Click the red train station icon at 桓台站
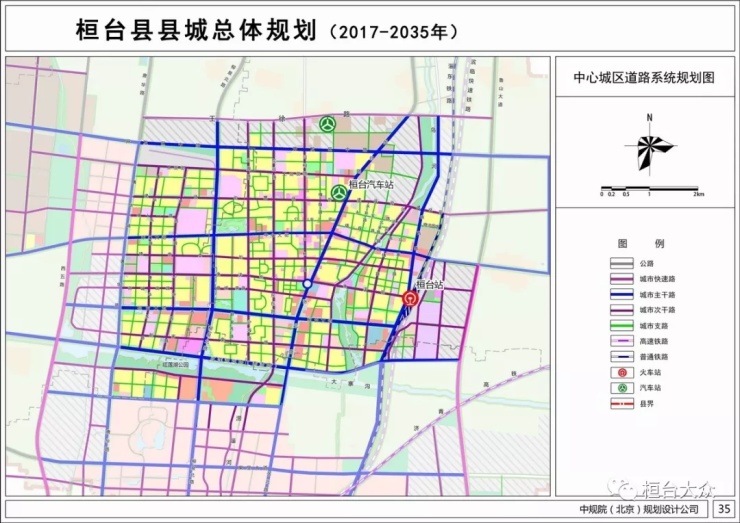Screen dimensions: 740x523 pyautogui.click(x=411, y=299)
